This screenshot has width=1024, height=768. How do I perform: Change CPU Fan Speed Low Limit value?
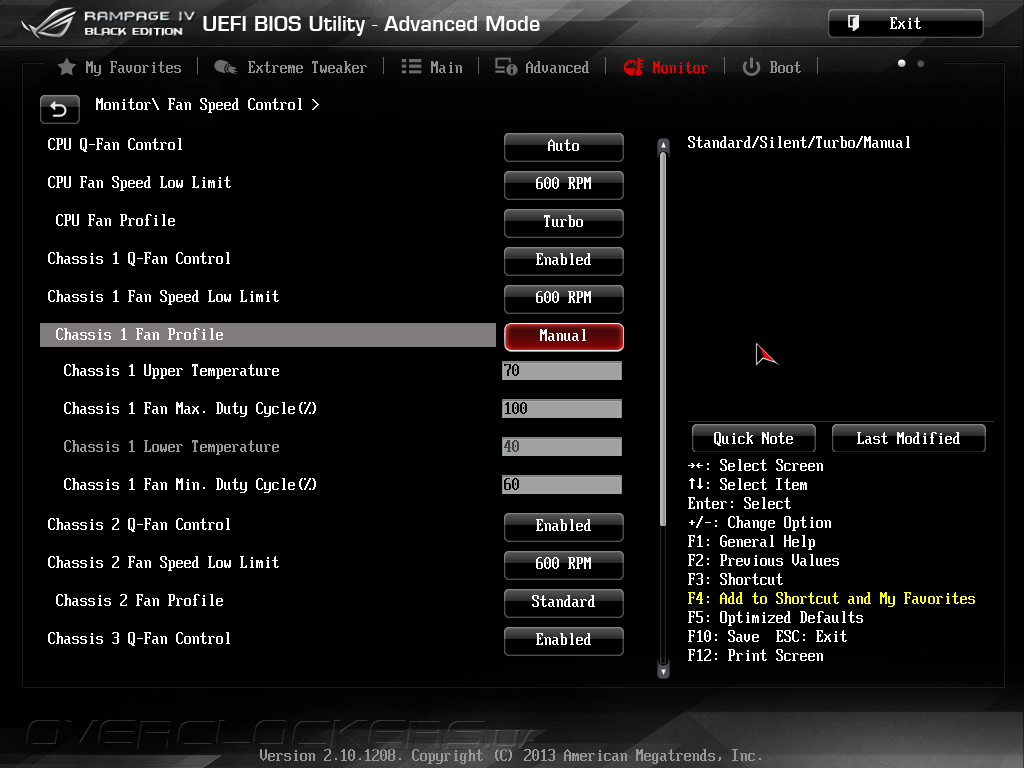tap(564, 184)
